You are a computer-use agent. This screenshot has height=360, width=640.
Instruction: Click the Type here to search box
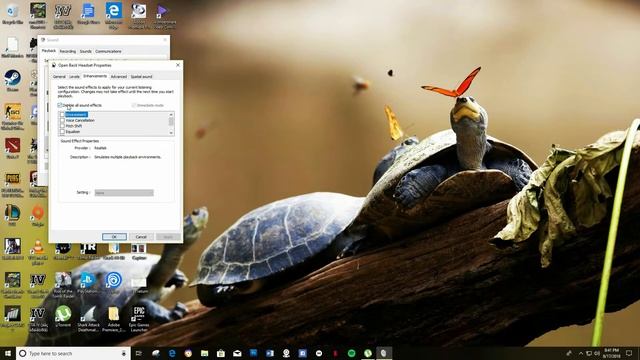click(x=73, y=353)
